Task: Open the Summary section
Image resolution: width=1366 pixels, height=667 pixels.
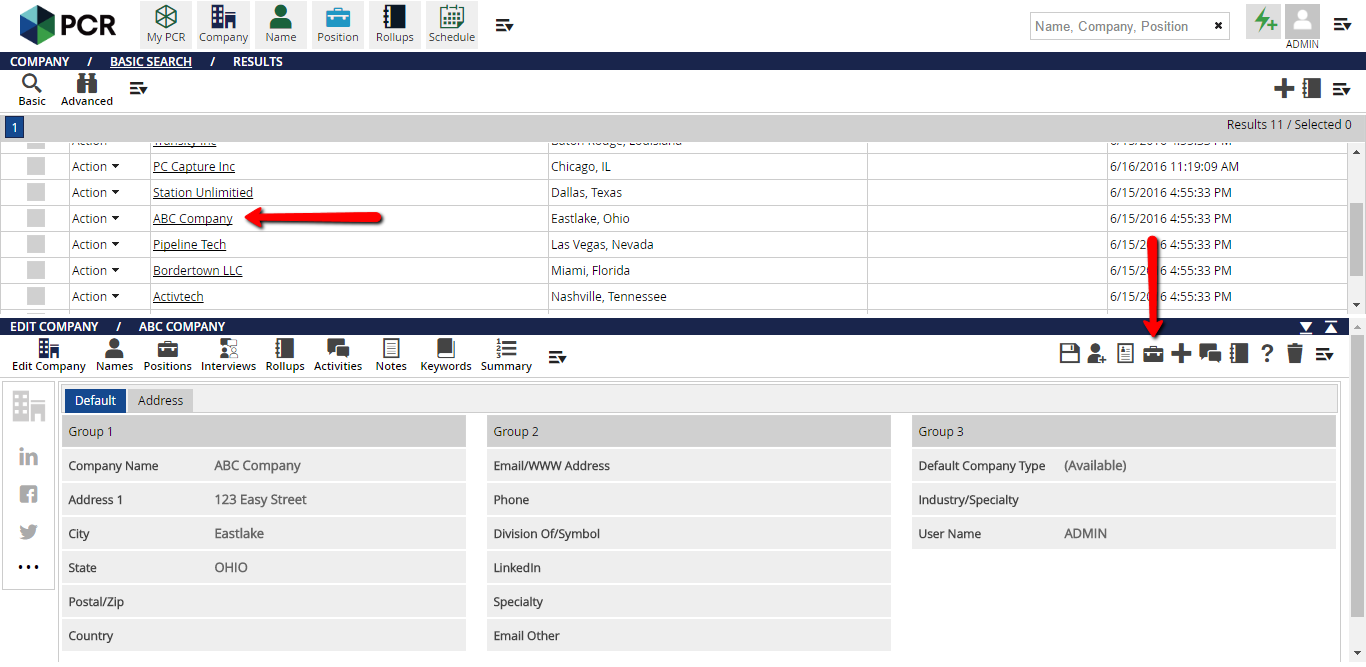Action: [x=506, y=354]
